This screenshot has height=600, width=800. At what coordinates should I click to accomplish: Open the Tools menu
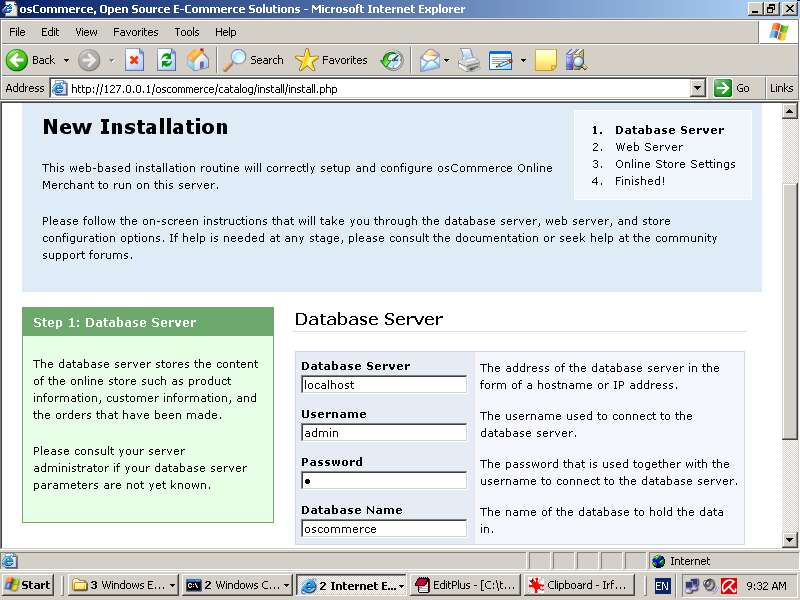pos(186,32)
